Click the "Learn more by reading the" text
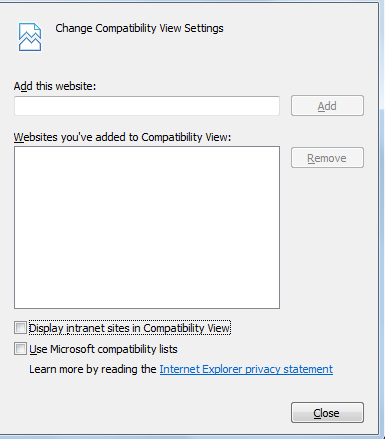Screen dimensions: 385x439 [93, 369]
